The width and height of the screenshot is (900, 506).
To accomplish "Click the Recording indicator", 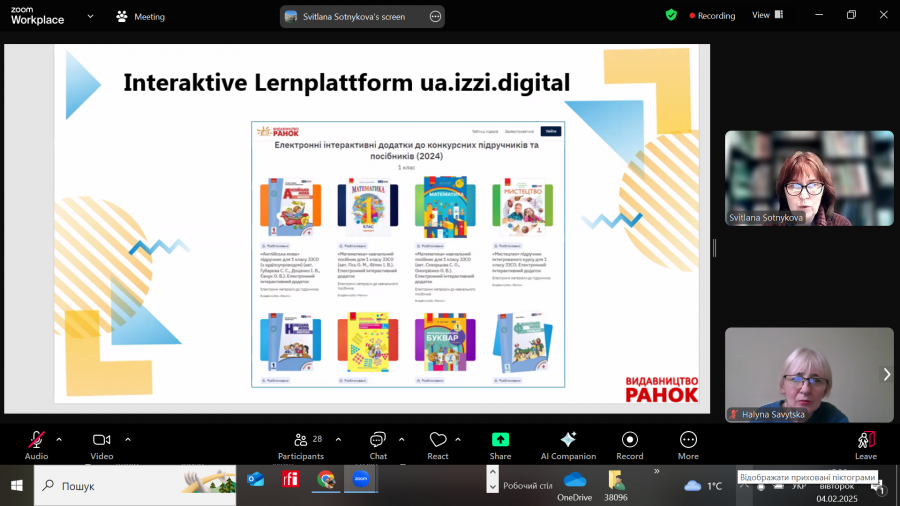I will click(712, 16).
